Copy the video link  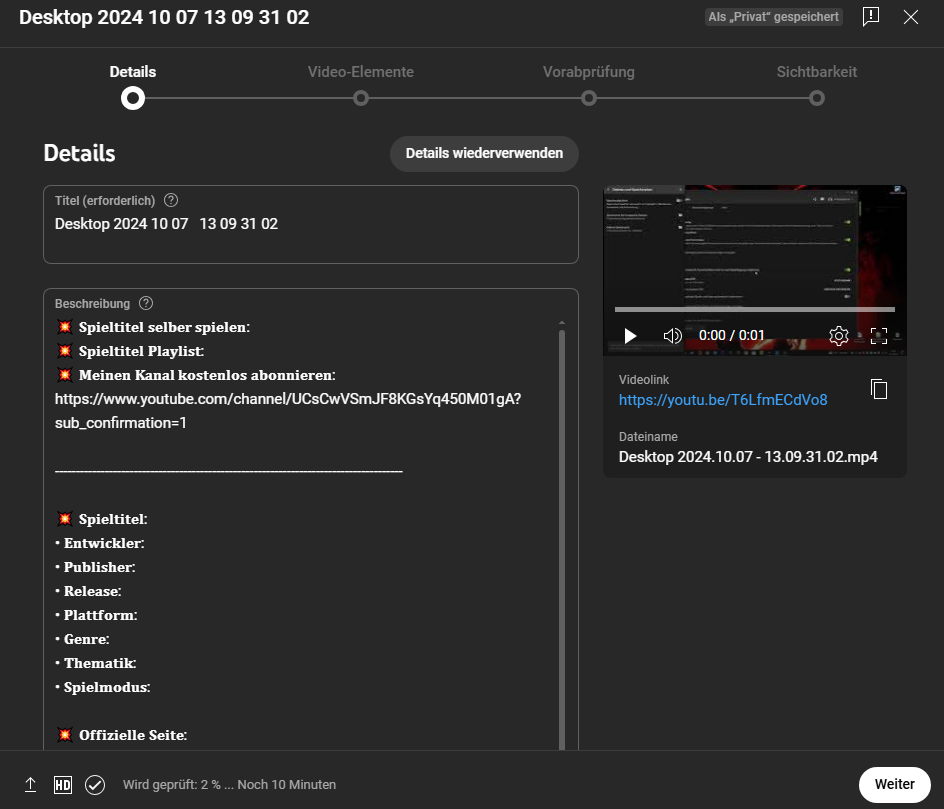[879, 389]
